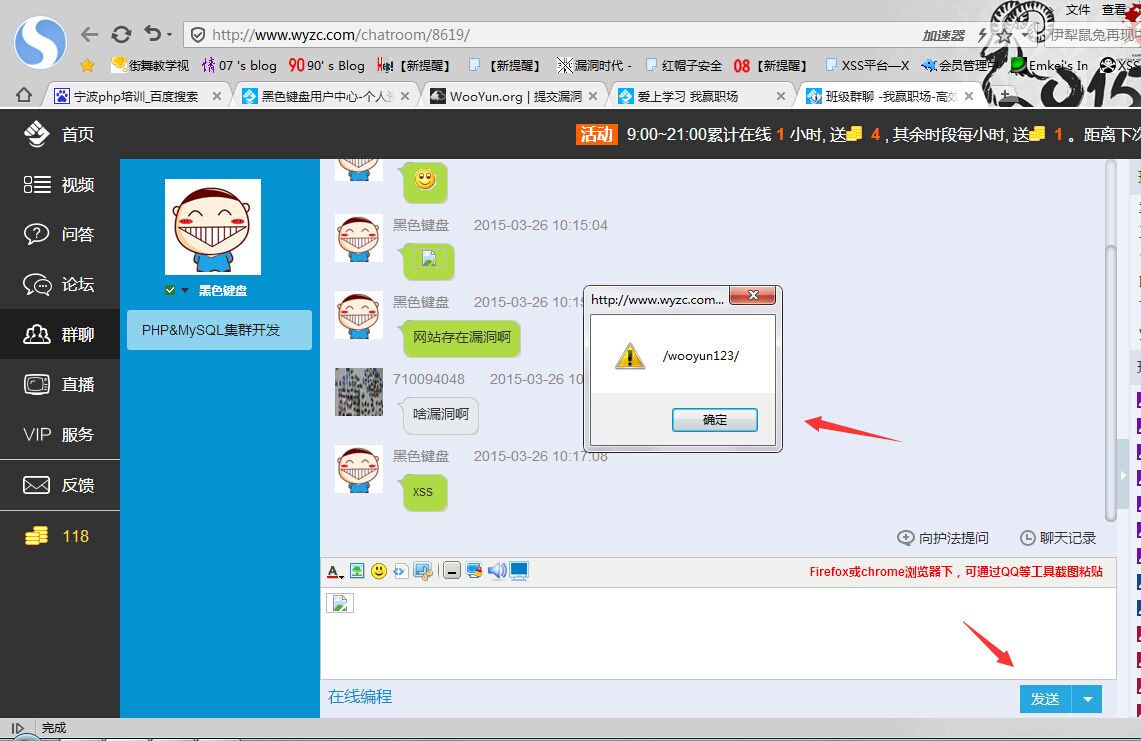Click the 发送 send button
Viewport: 1141px width, 741px height.
click(x=1045, y=700)
